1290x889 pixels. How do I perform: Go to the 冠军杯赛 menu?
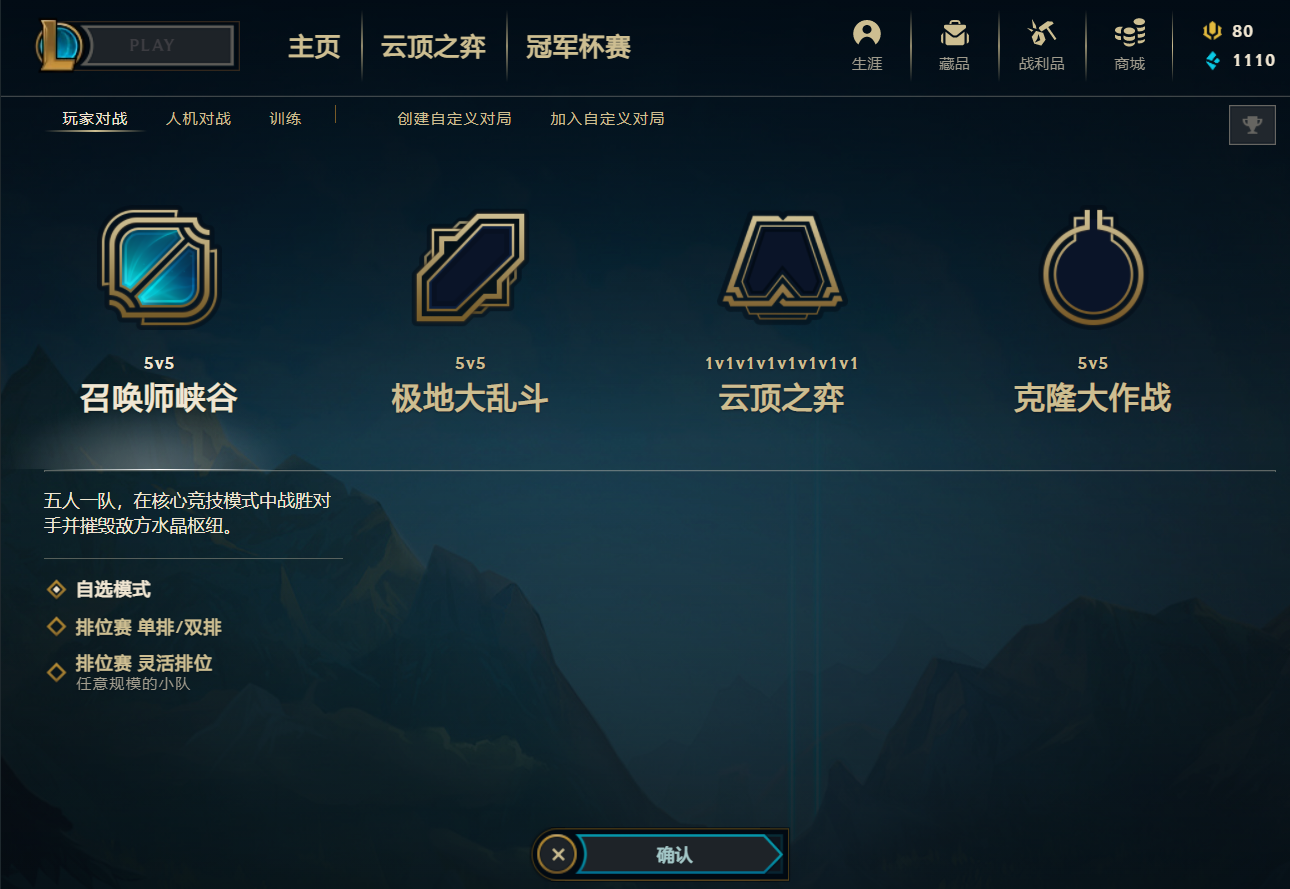[578, 47]
